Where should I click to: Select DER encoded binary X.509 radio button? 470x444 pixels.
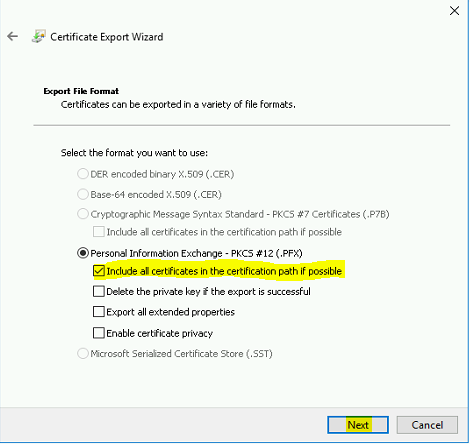point(83,174)
